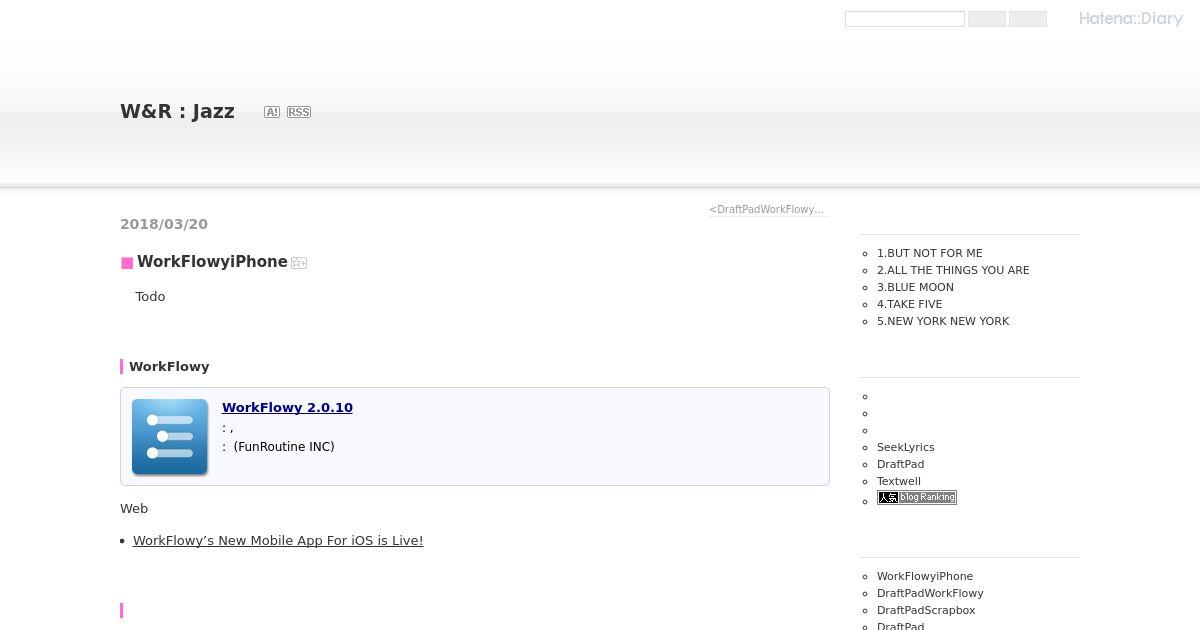Open the W&R : Jazz blog title
This screenshot has width=1200, height=630.
pyautogui.click(x=177, y=111)
